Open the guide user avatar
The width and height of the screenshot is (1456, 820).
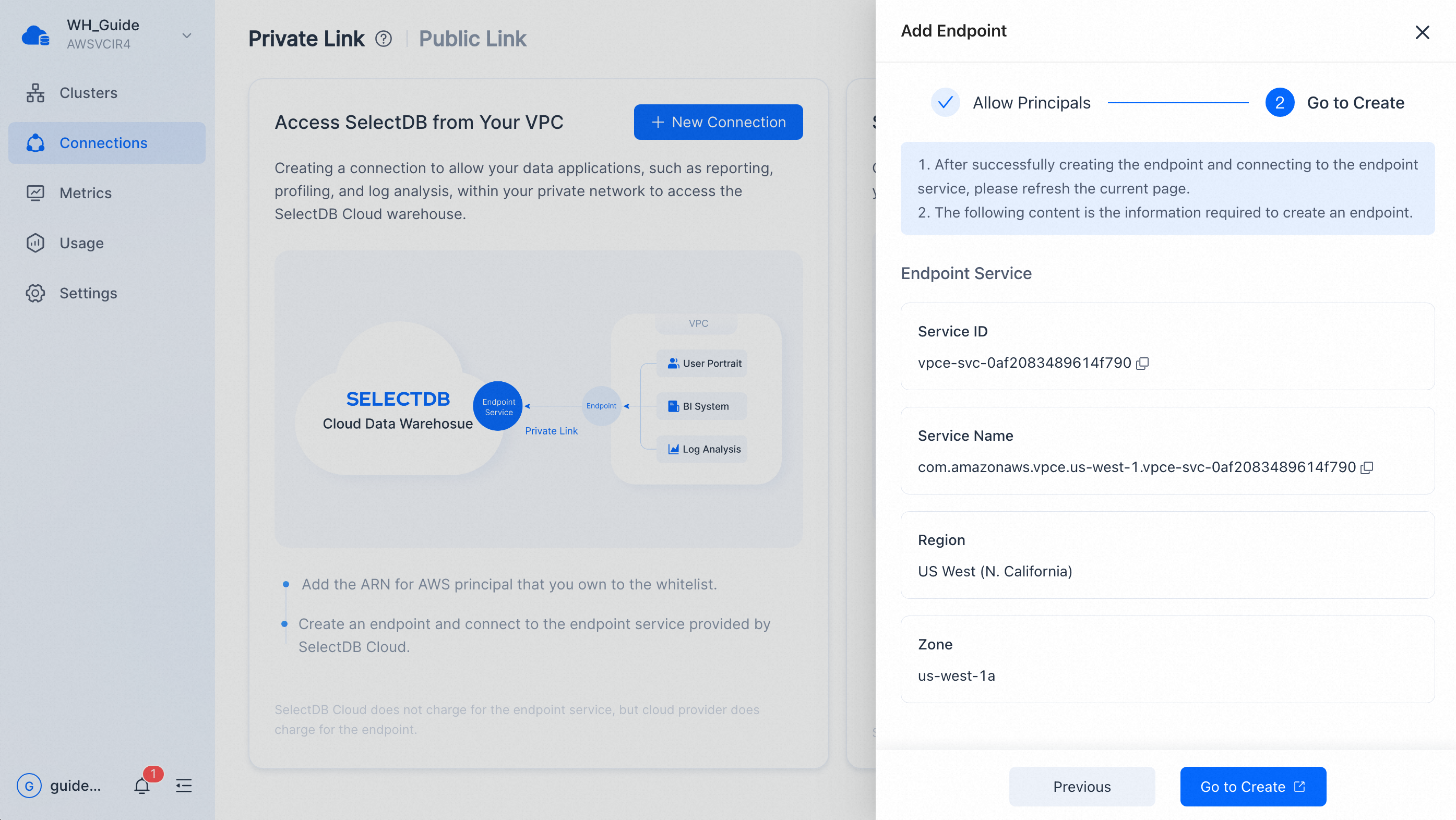point(29,786)
